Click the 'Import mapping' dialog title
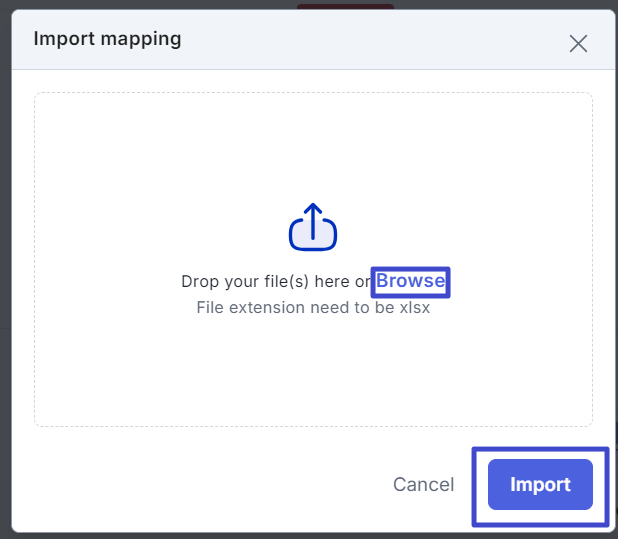Screen dimensions: 618x539 pos(107,39)
